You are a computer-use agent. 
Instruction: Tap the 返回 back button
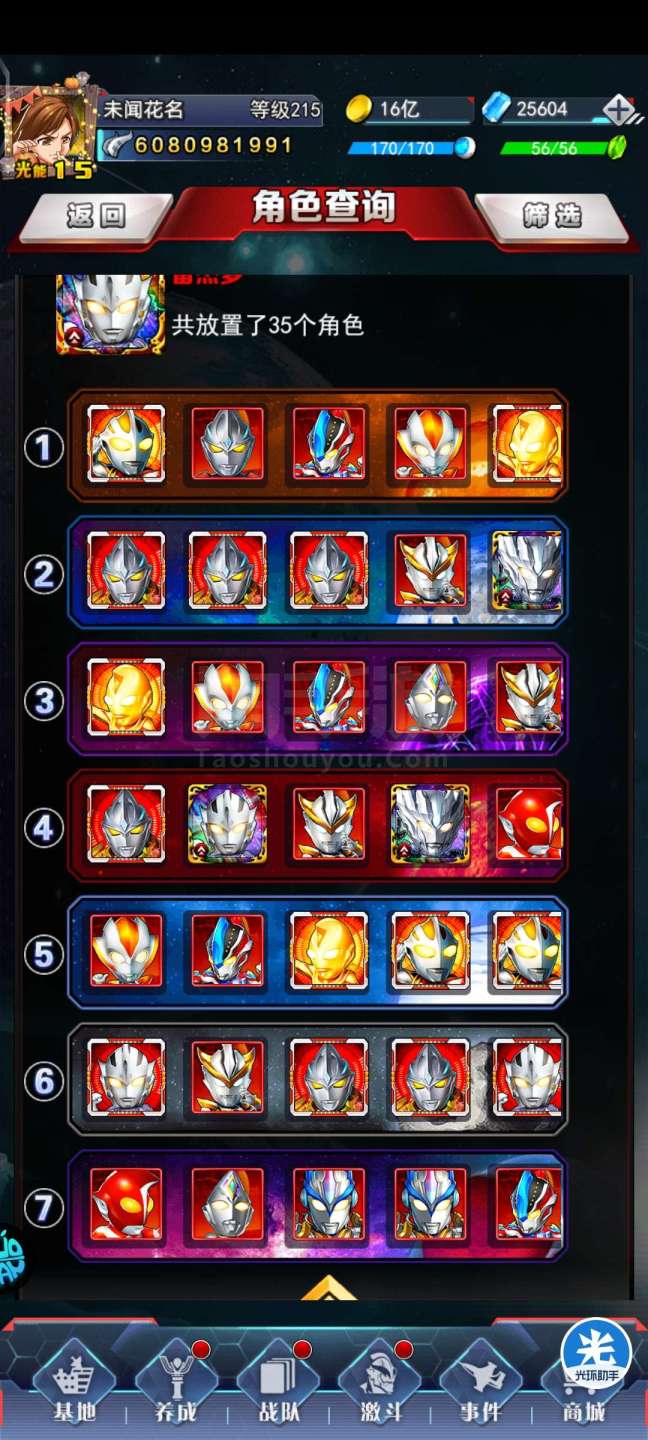[x=96, y=217]
